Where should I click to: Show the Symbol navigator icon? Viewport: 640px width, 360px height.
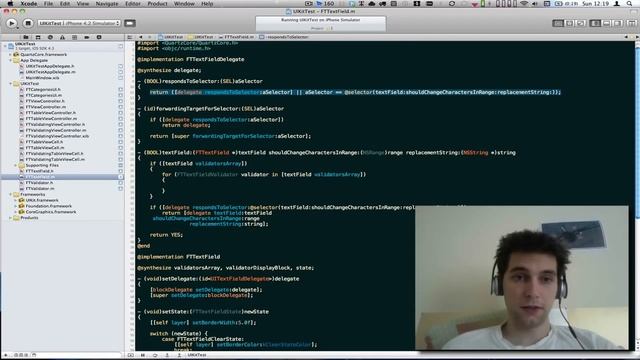[x=38, y=37]
